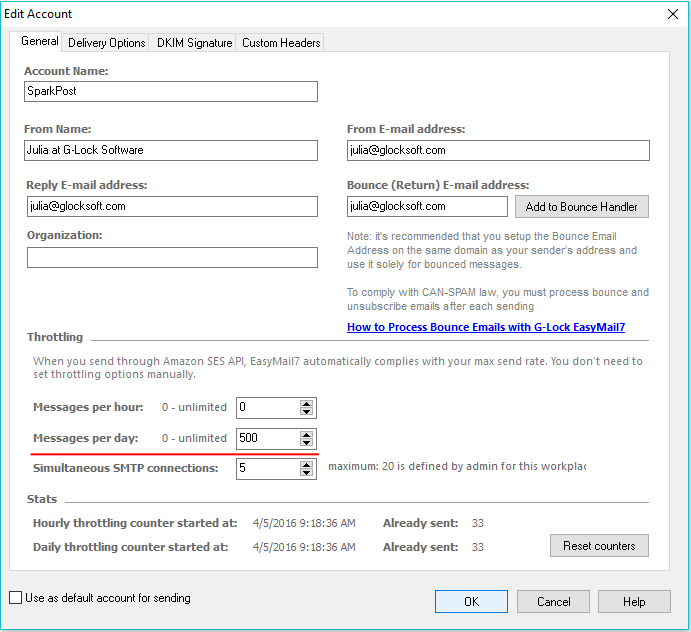Enable Use as default account for sending
This screenshot has width=691, height=632.
pyautogui.click(x=15, y=598)
